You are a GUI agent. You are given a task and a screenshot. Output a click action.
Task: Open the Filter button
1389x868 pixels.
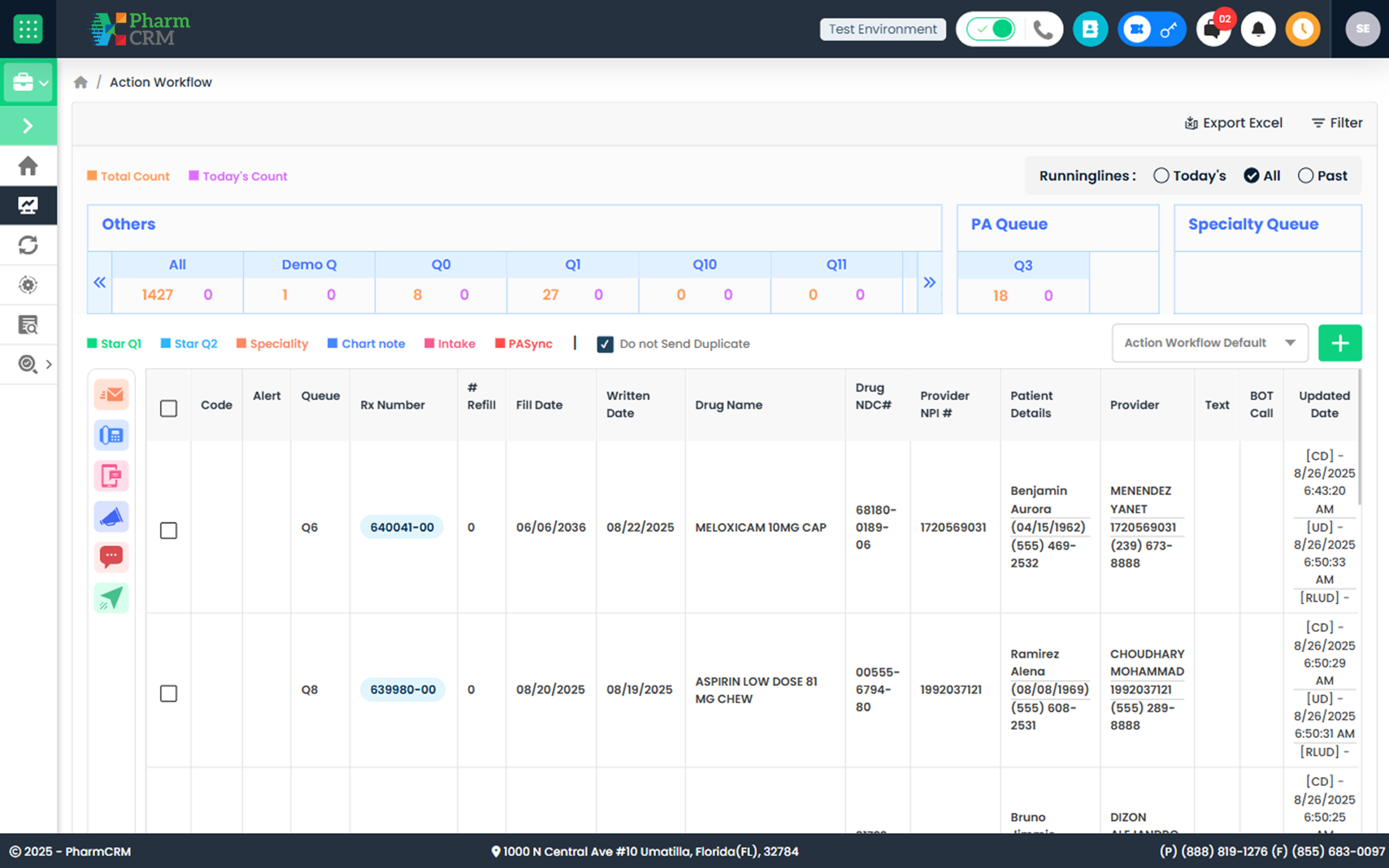coord(1337,123)
